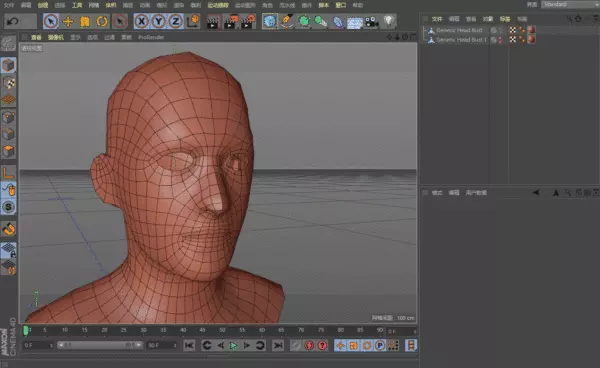Open the 标签 menu in Object Manager
This screenshot has width=600, height=368.
pyautogui.click(x=505, y=19)
